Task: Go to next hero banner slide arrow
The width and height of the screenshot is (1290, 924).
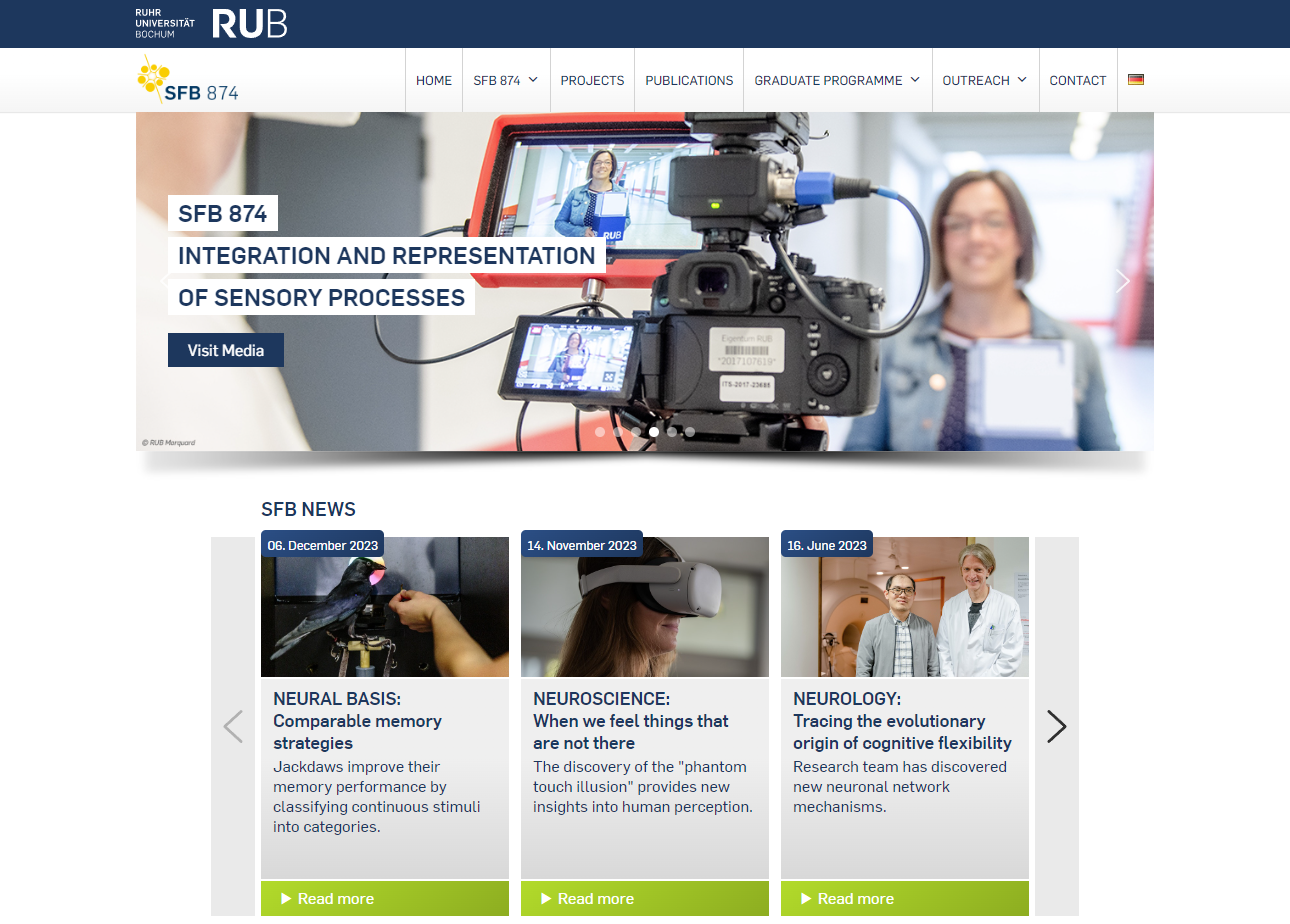Action: 1122,281
